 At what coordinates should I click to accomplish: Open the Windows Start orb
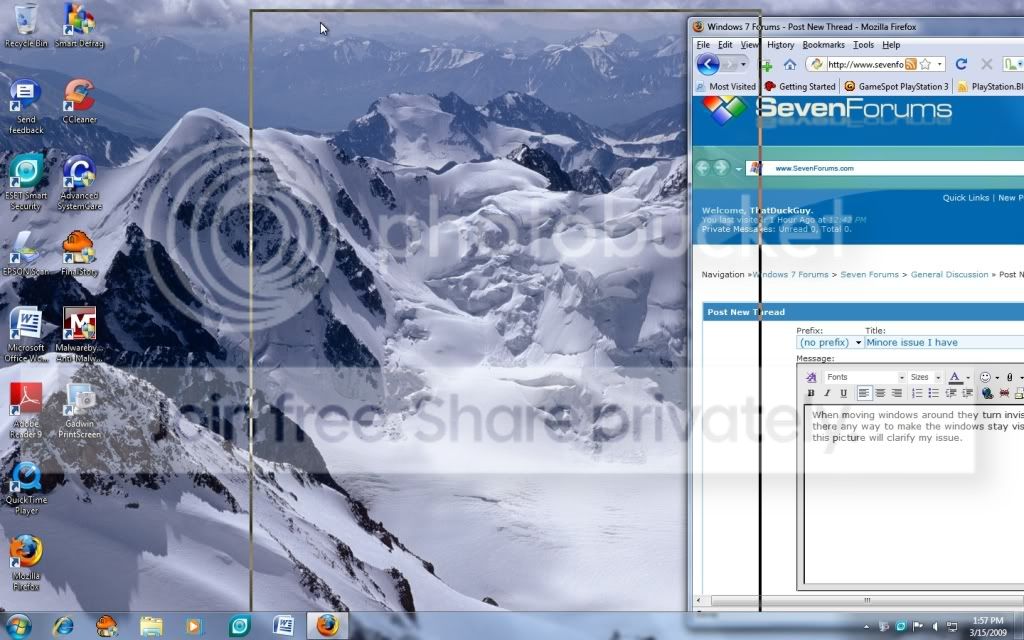coord(18,626)
